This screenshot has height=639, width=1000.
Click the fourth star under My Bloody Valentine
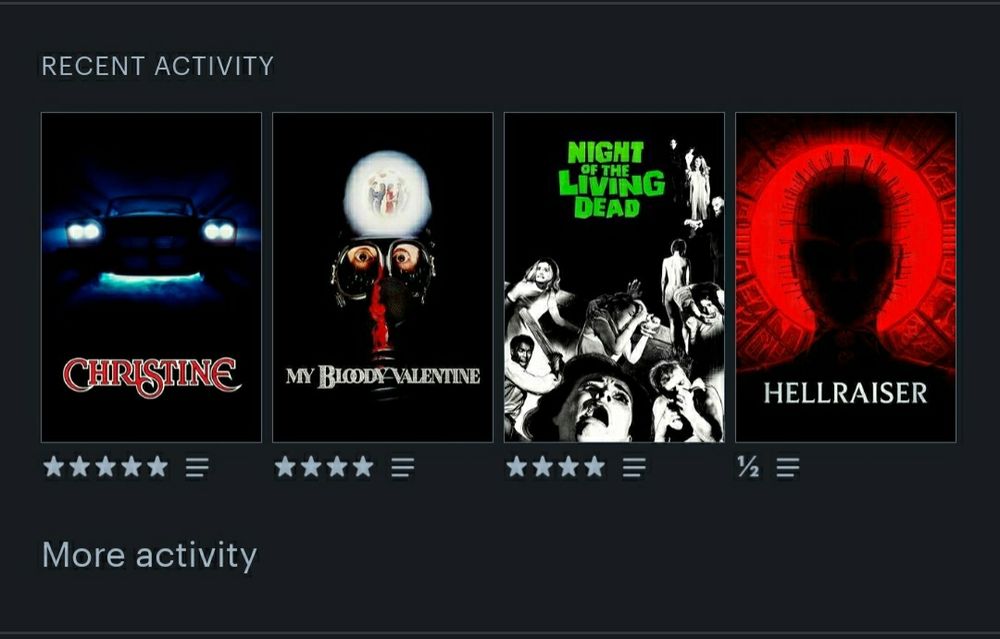tap(363, 467)
